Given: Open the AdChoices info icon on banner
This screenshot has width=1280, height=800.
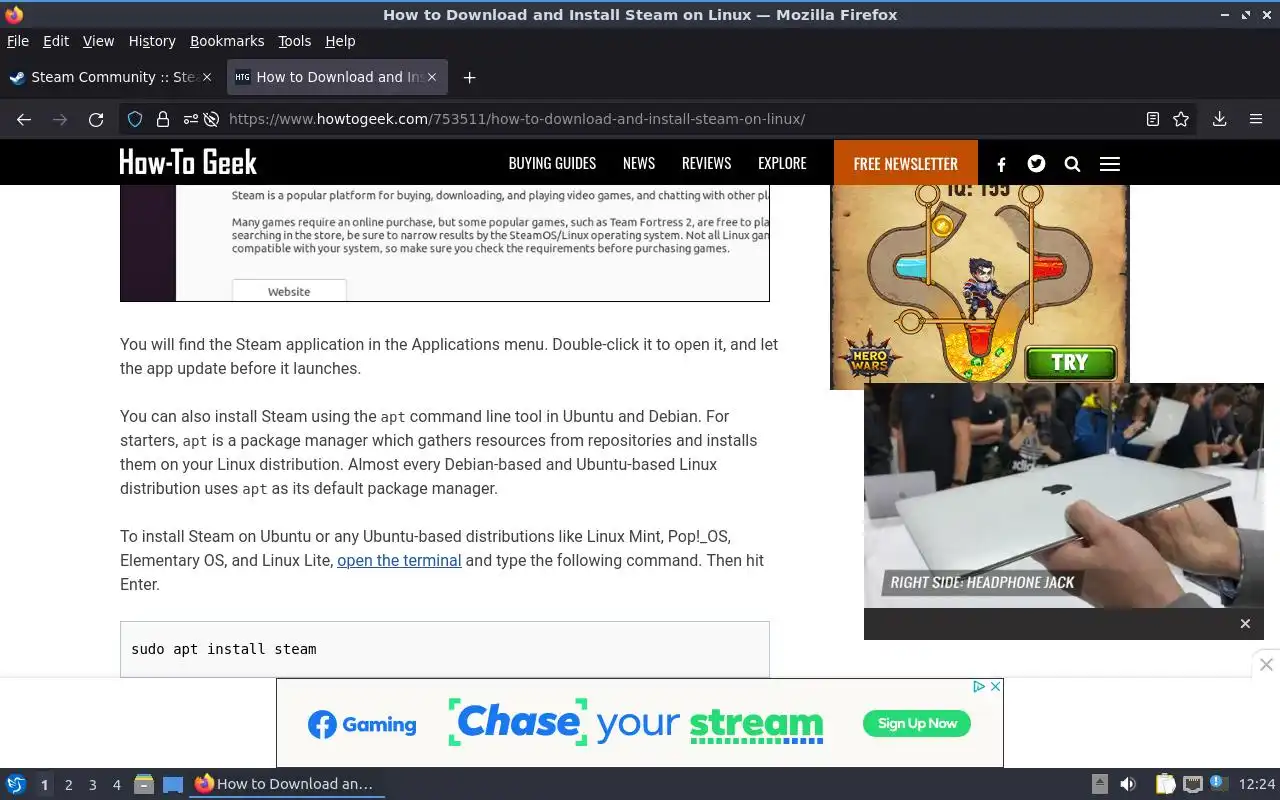Looking at the screenshot, I should point(980,686).
